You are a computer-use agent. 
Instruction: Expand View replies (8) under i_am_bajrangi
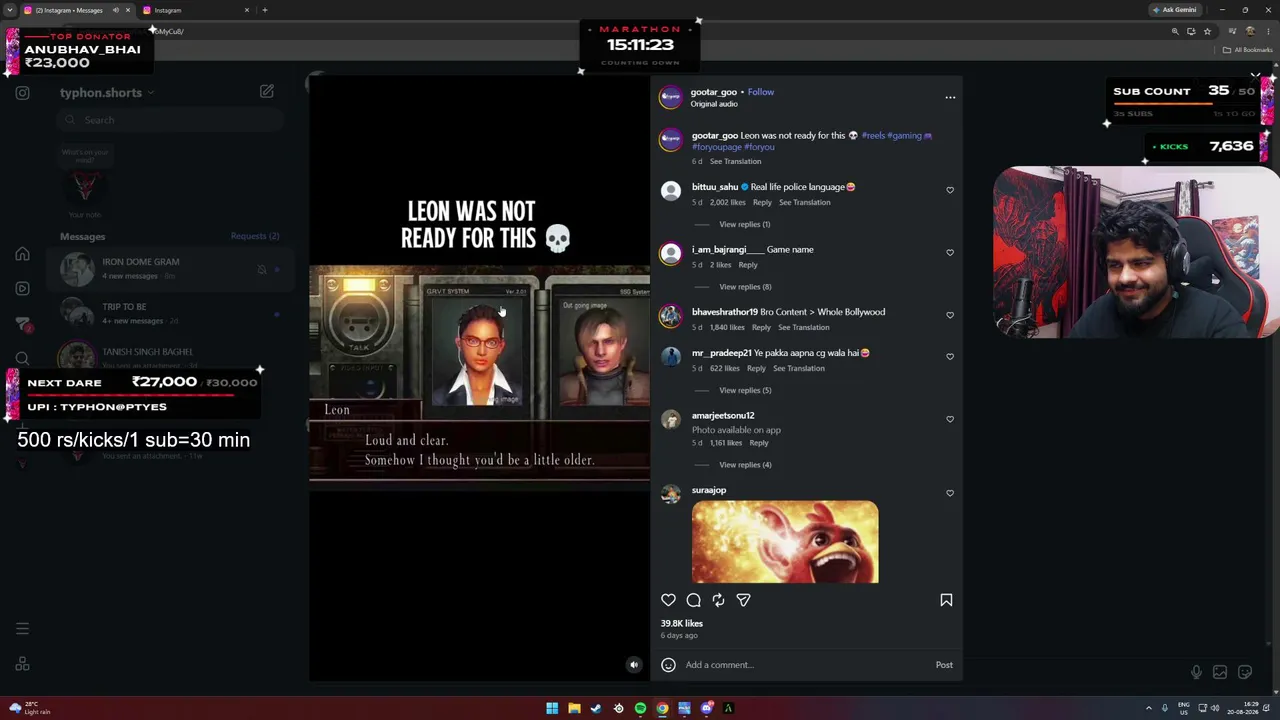coord(745,287)
